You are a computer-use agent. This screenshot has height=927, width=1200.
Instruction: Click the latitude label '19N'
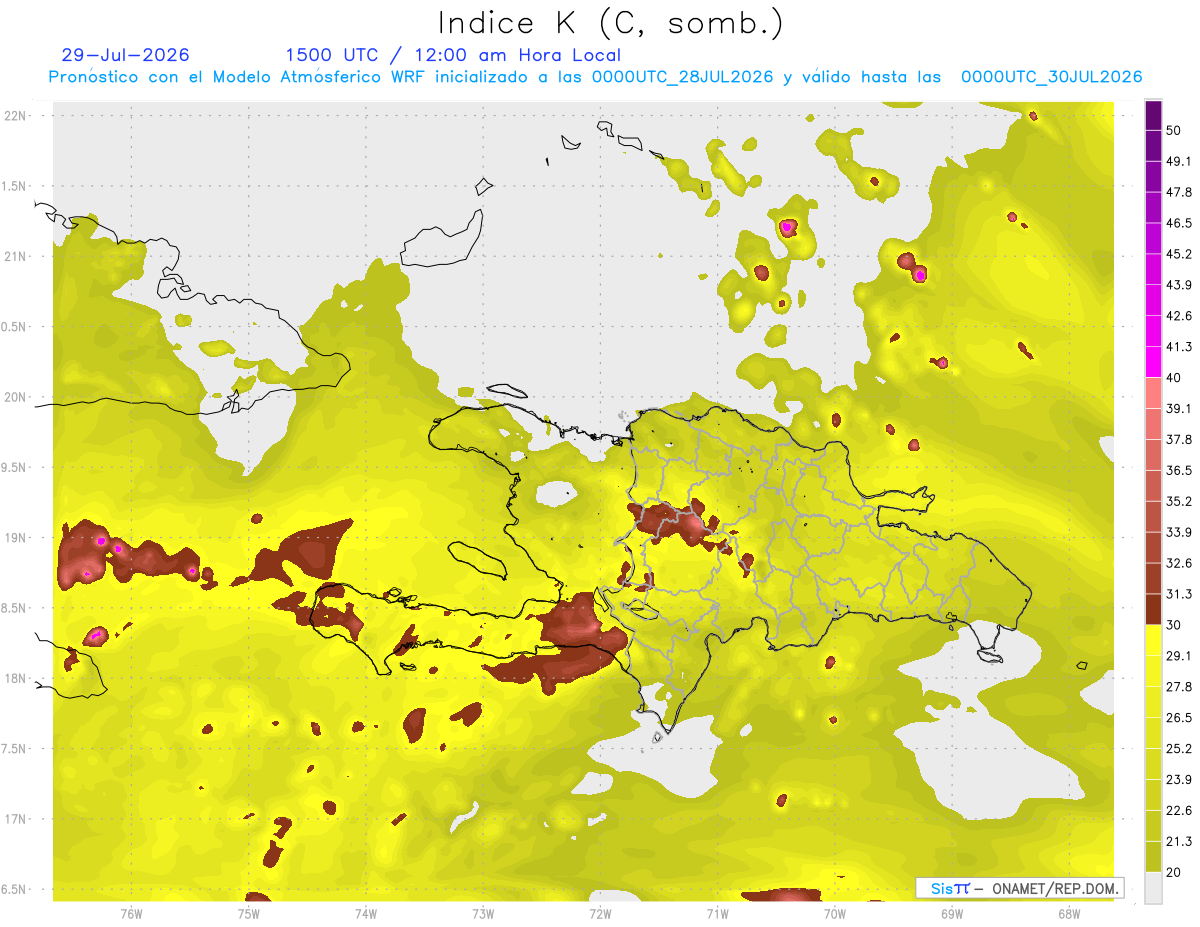(x=14, y=538)
